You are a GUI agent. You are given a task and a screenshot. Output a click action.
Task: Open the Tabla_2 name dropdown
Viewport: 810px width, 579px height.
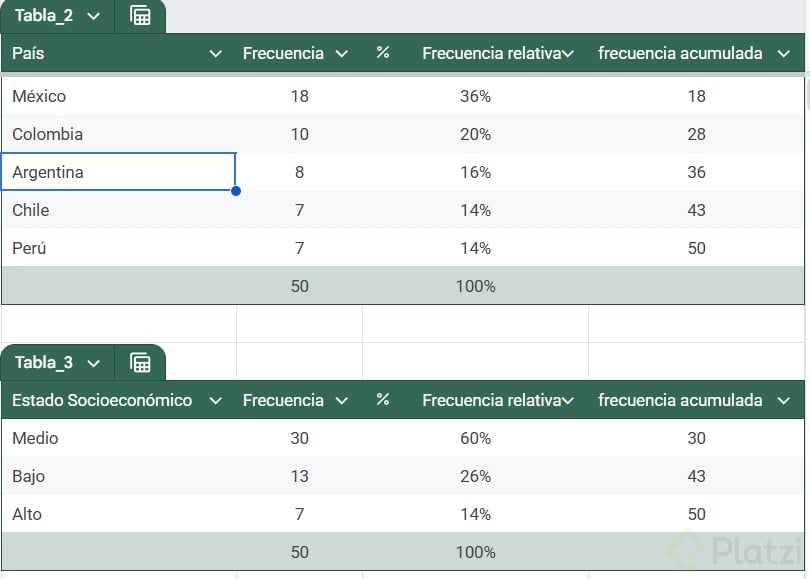coord(94,16)
